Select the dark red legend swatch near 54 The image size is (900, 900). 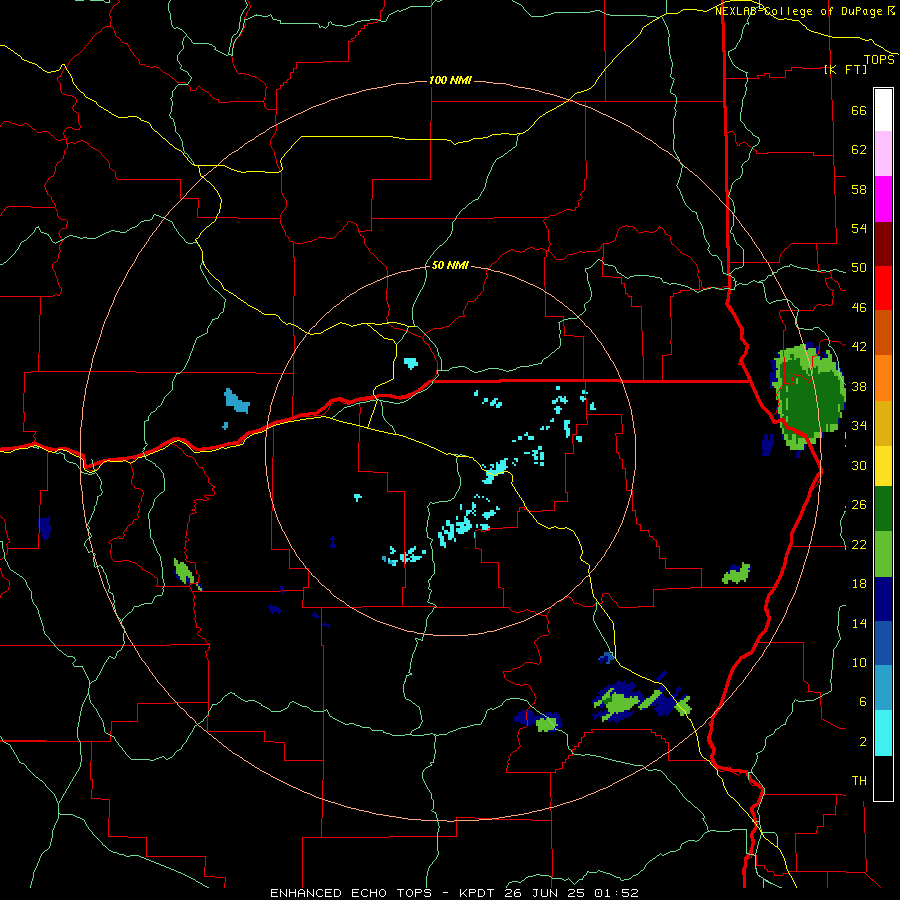pos(883,244)
